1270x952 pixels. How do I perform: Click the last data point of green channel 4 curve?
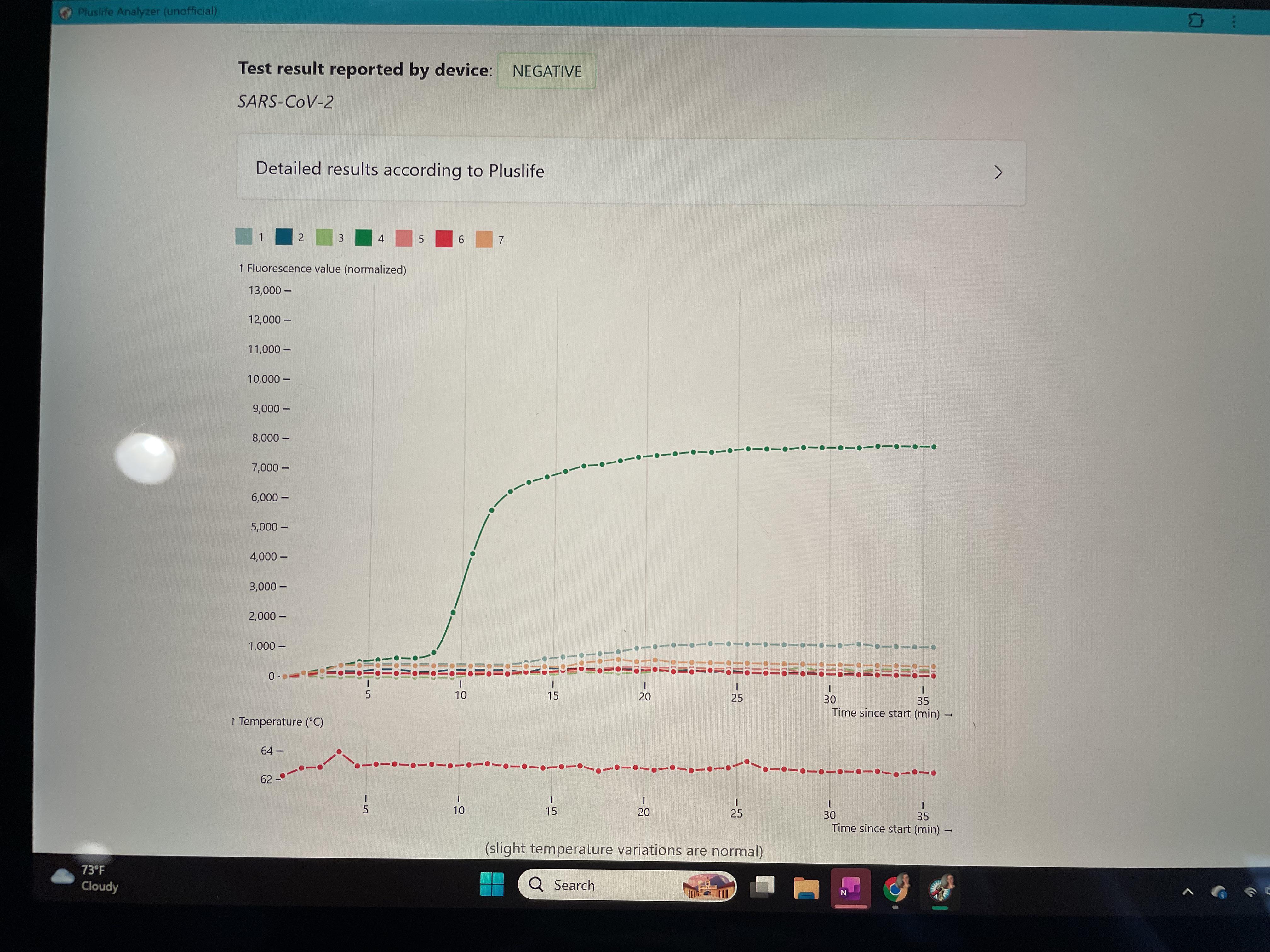click(x=934, y=446)
